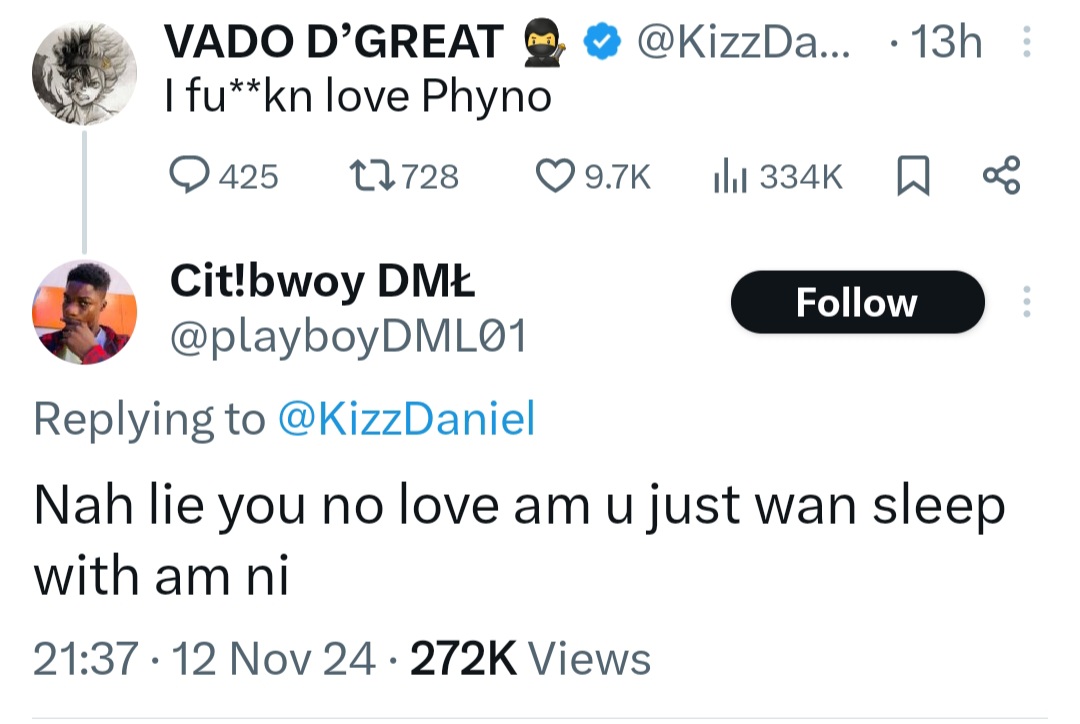
Task: Tap the share icon on top post
Action: [1001, 177]
